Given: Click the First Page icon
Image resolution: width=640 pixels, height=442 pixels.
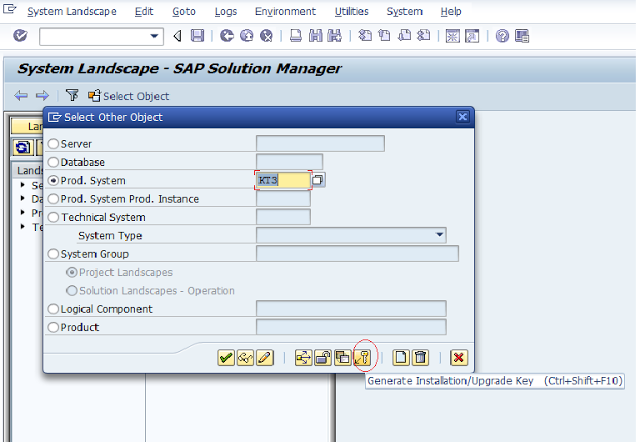Looking at the screenshot, I should (x=365, y=36).
